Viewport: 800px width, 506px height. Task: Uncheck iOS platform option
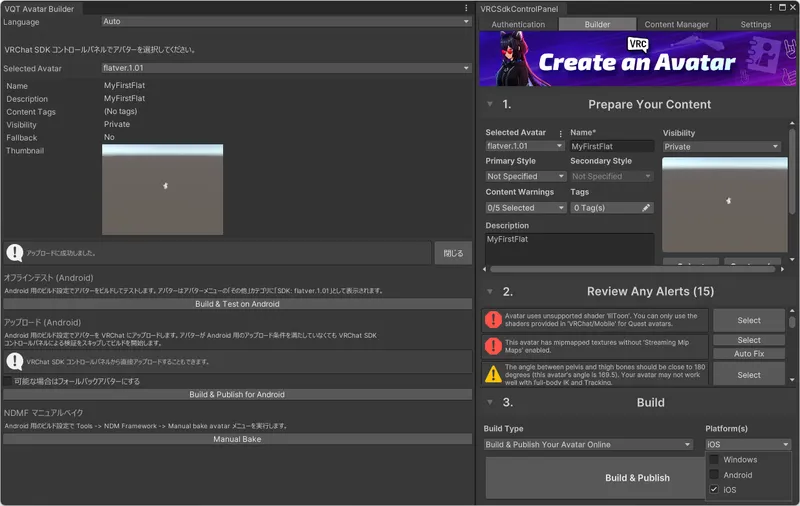[x=714, y=490]
